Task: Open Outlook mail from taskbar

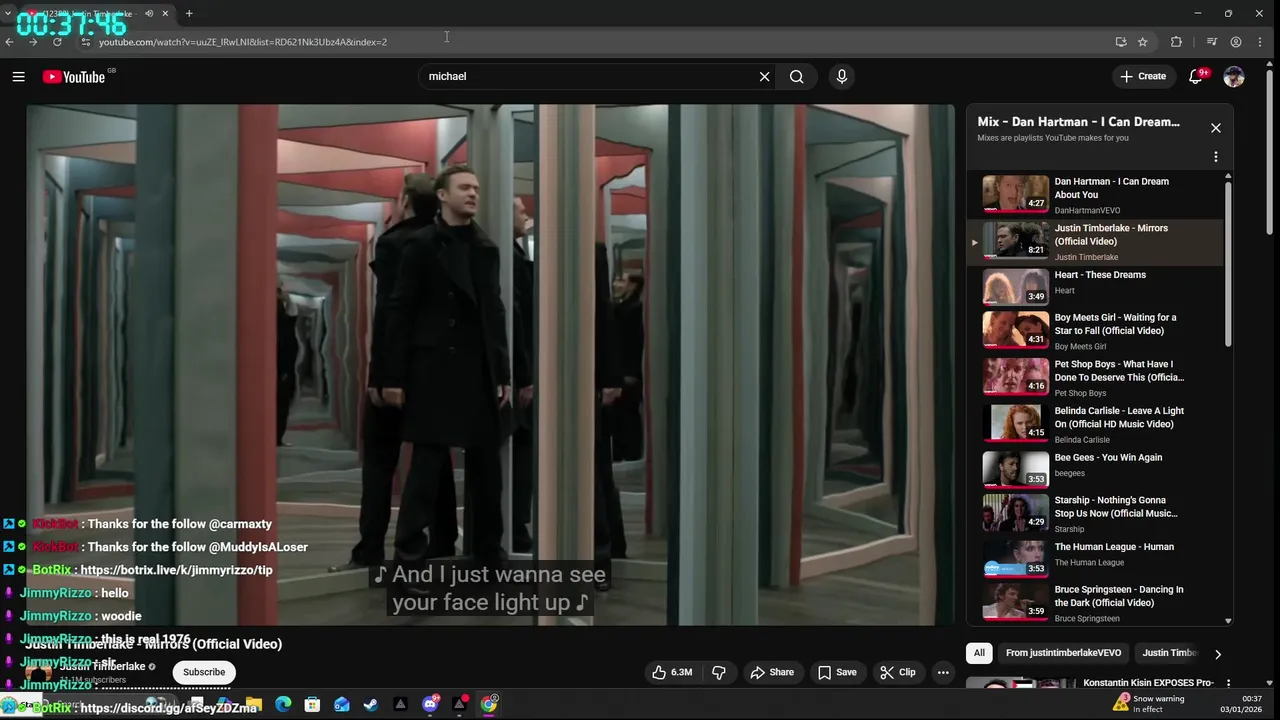Action: click(342, 704)
